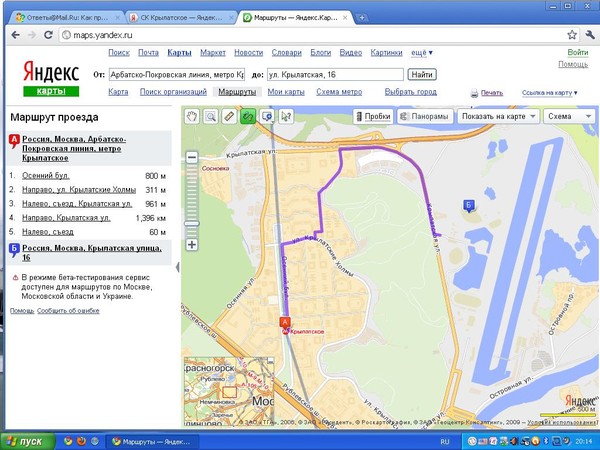Viewport: 600px width, 450px height.
Task: Click the Найти button
Action: coord(422,75)
